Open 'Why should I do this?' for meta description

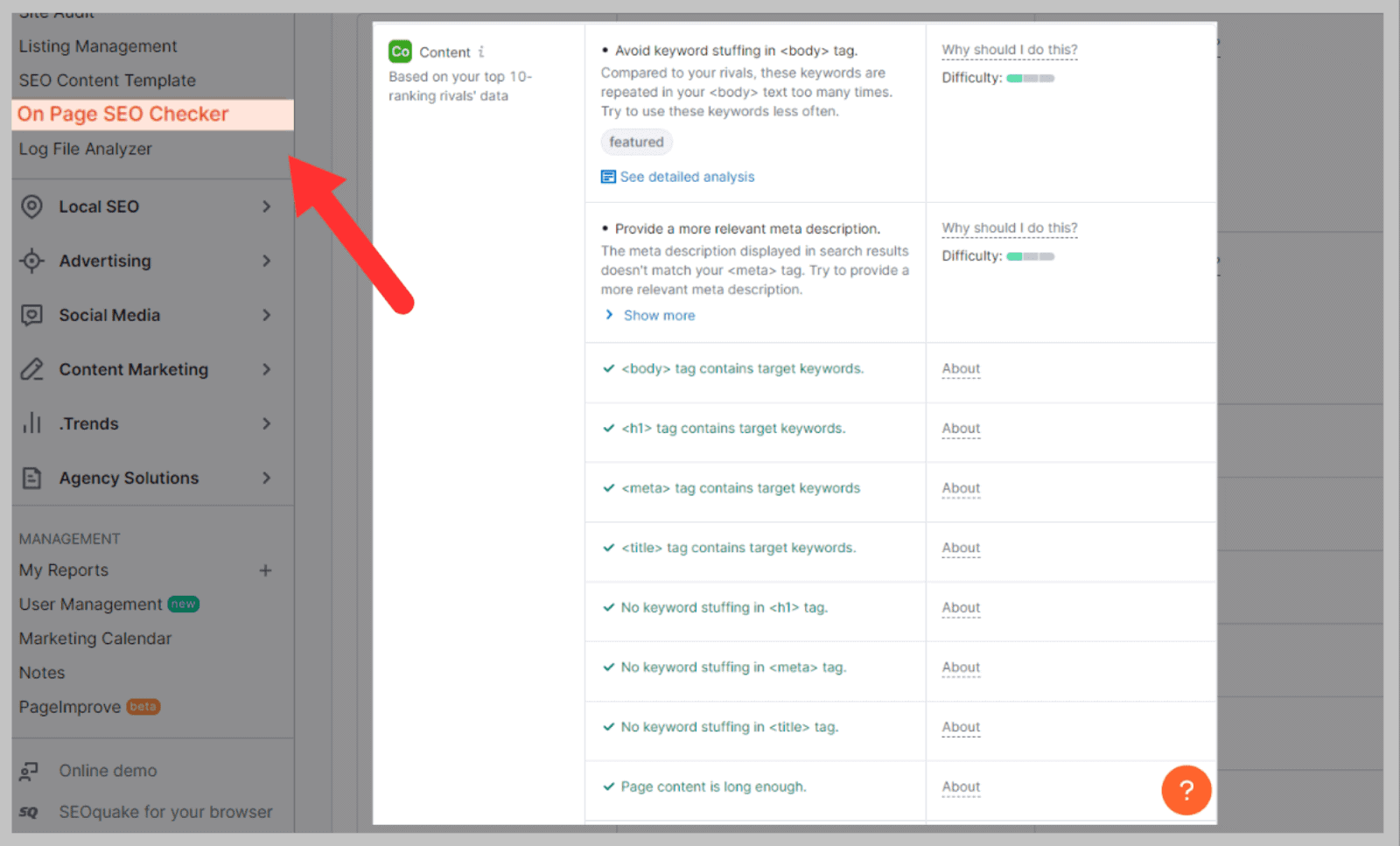pyautogui.click(x=1010, y=228)
